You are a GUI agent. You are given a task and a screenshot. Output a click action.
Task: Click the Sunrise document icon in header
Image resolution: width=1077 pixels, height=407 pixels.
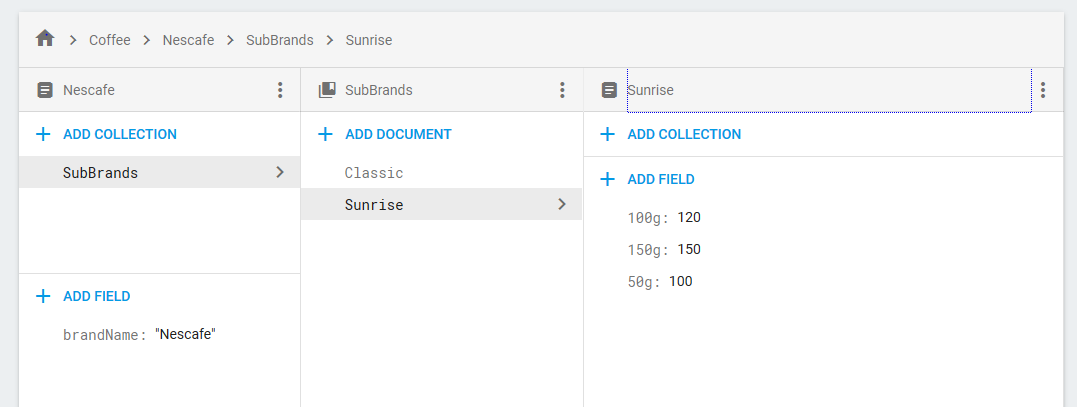click(609, 90)
